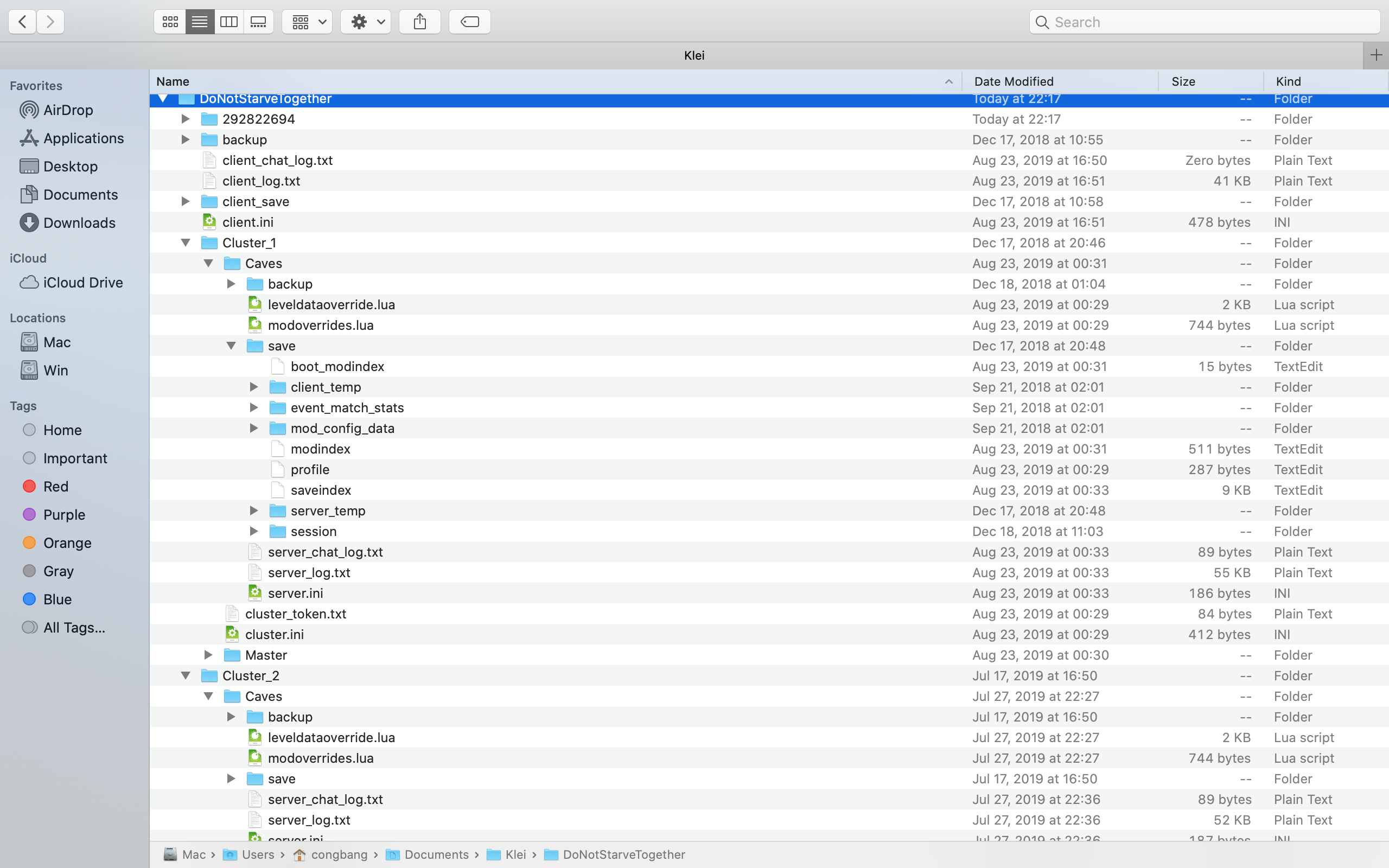1389x868 pixels.
Task: Click in the Search field
Action: click(1205, 22)
